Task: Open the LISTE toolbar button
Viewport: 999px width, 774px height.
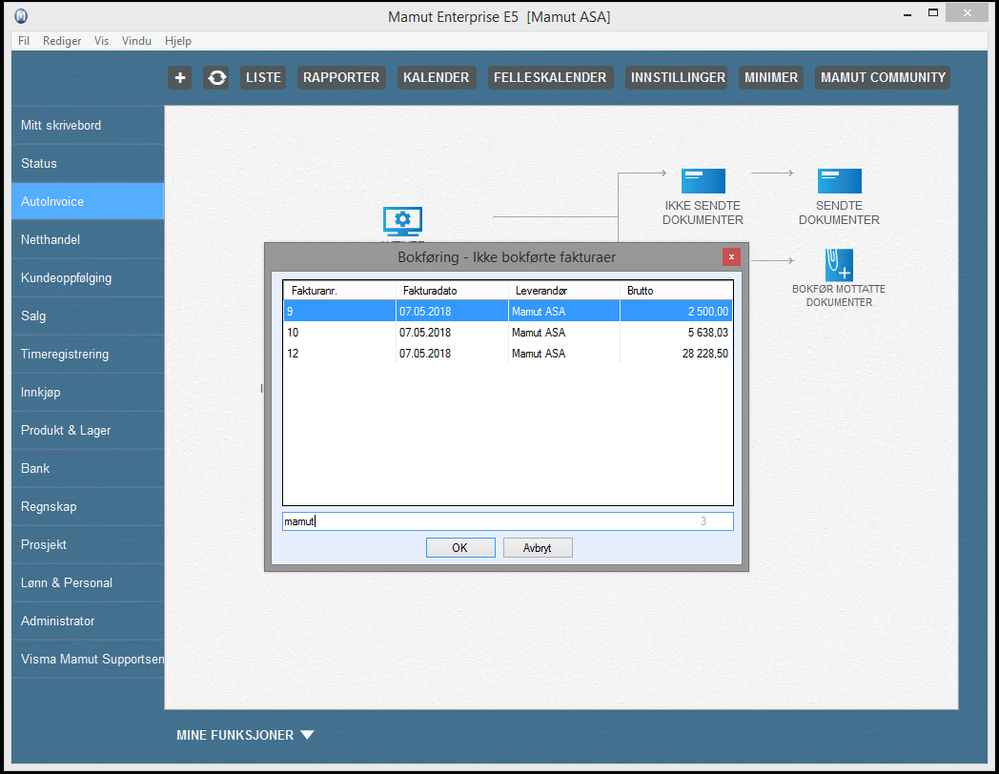Action: [x=263, y=78]
